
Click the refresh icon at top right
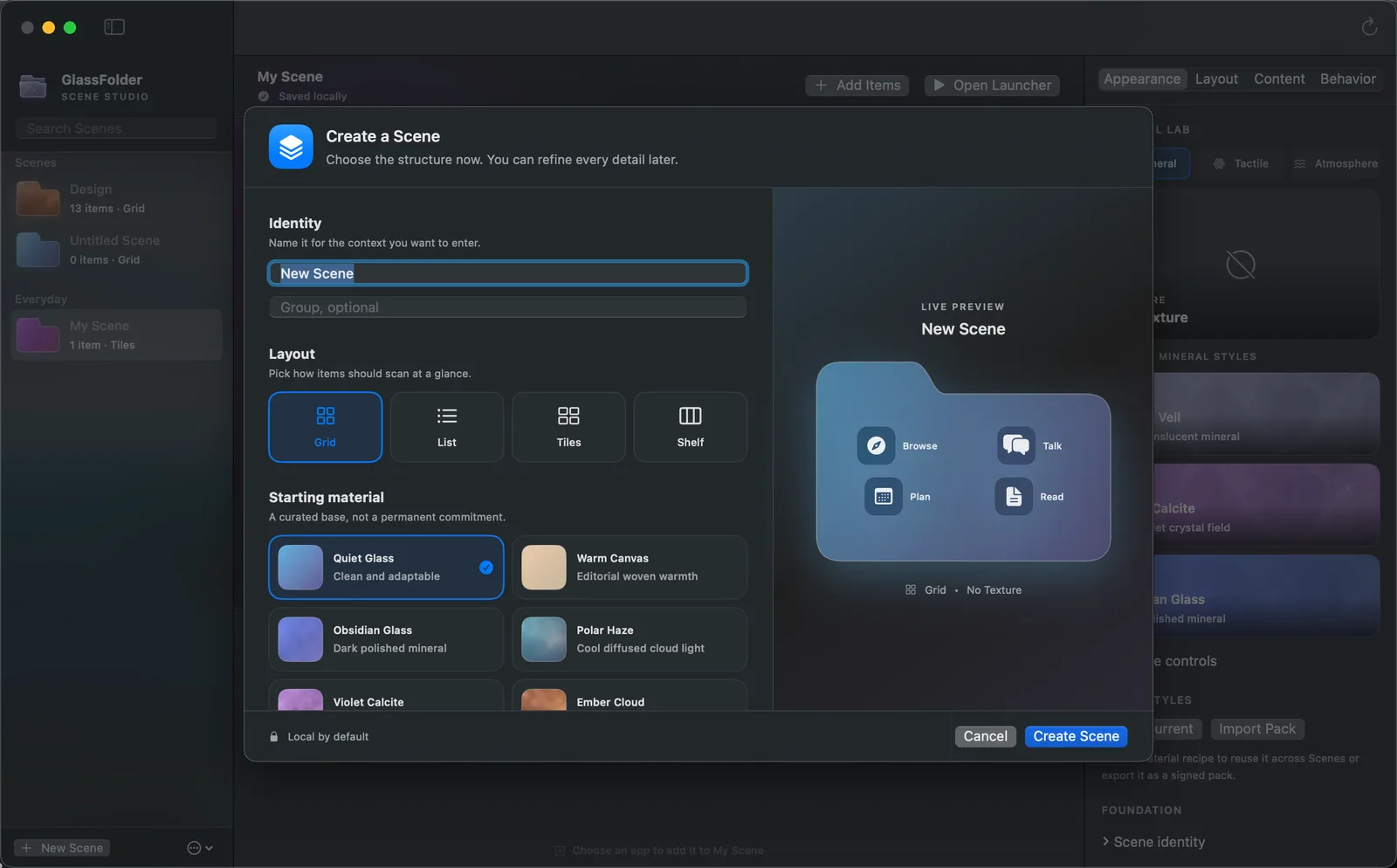coord(1369,27)
